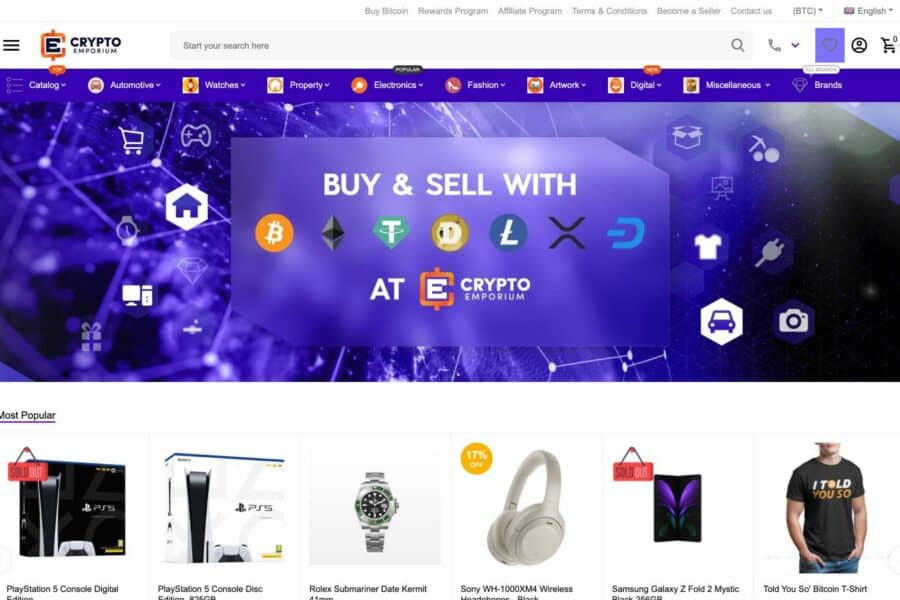Click the Brands diamond icon
This screenshot has width=900, height=600.
point(800,85)
